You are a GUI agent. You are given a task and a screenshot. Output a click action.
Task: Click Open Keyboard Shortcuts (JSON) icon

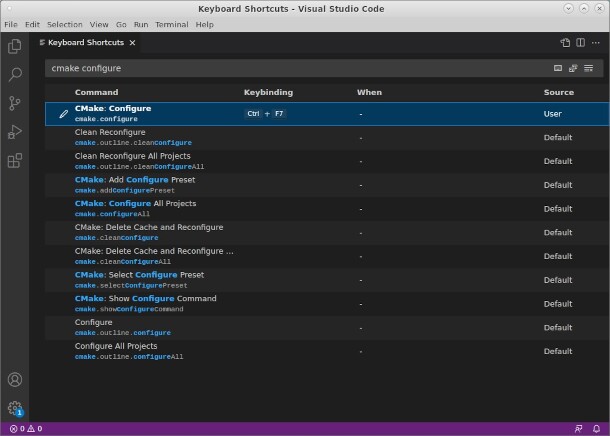pyautogui.click(x=565, y=43)
